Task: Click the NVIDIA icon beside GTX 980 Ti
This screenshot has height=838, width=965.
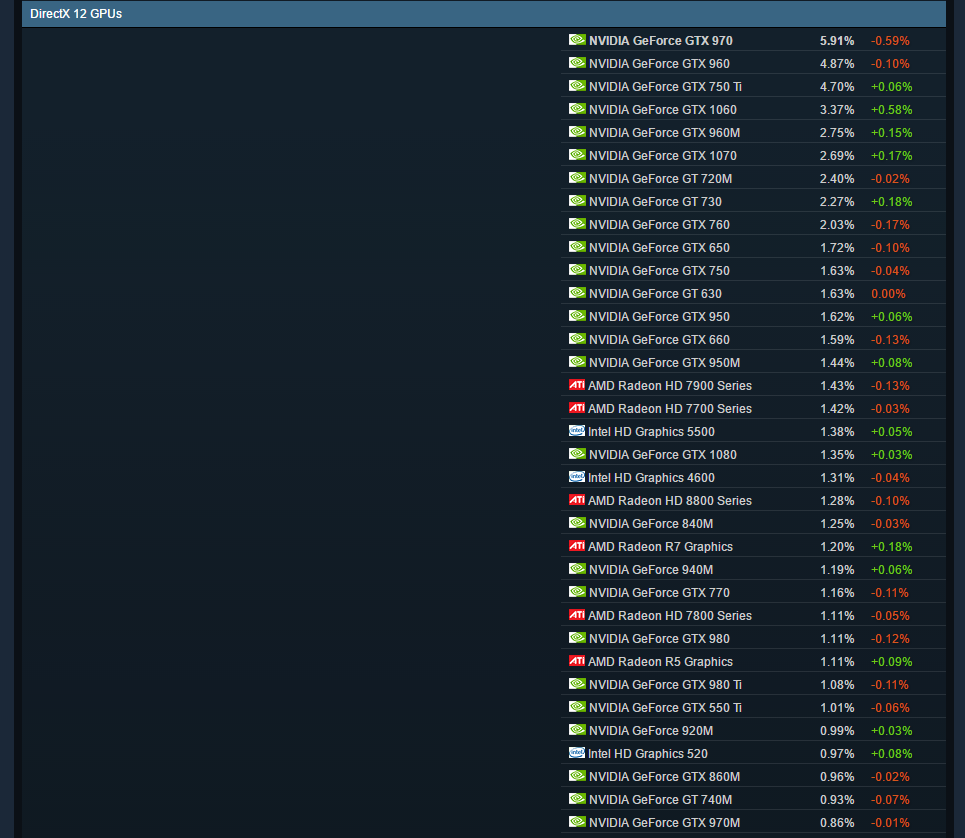Action: tap(577, 684)
